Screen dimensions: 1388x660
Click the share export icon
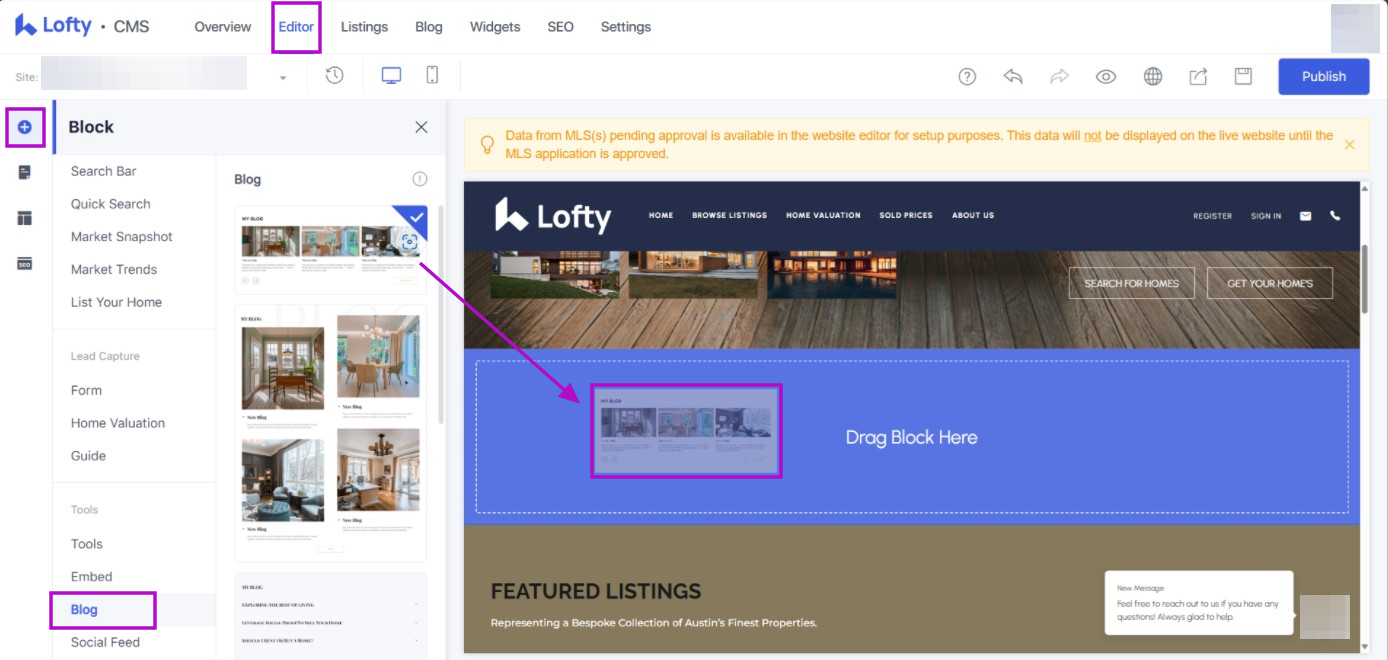(x=1198, y=76)
